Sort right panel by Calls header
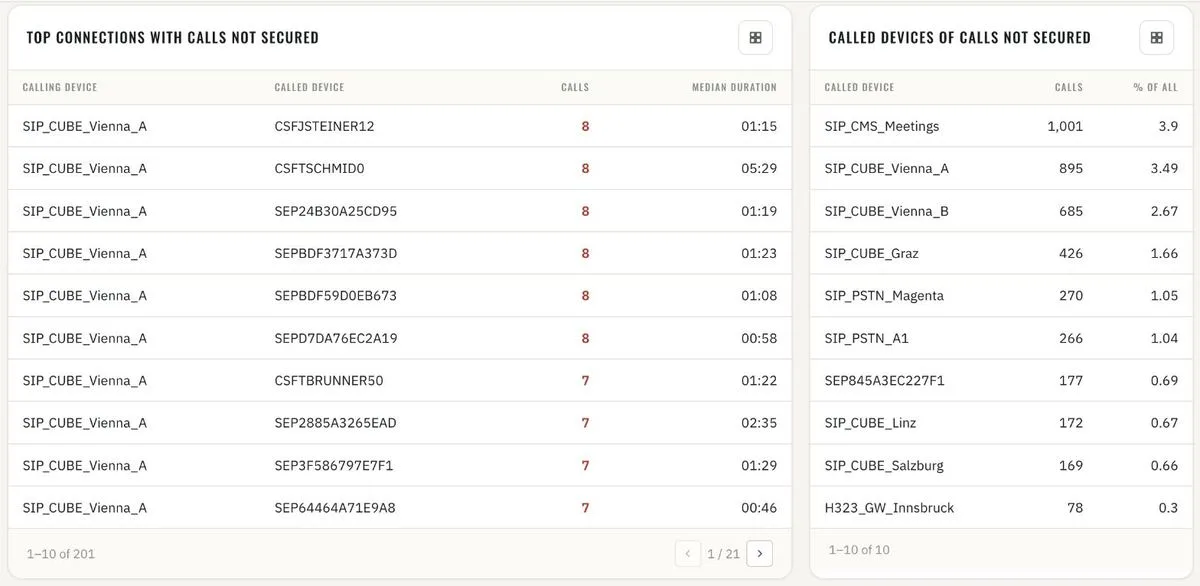This screenshot has width=1200, height=586. 1069,88
